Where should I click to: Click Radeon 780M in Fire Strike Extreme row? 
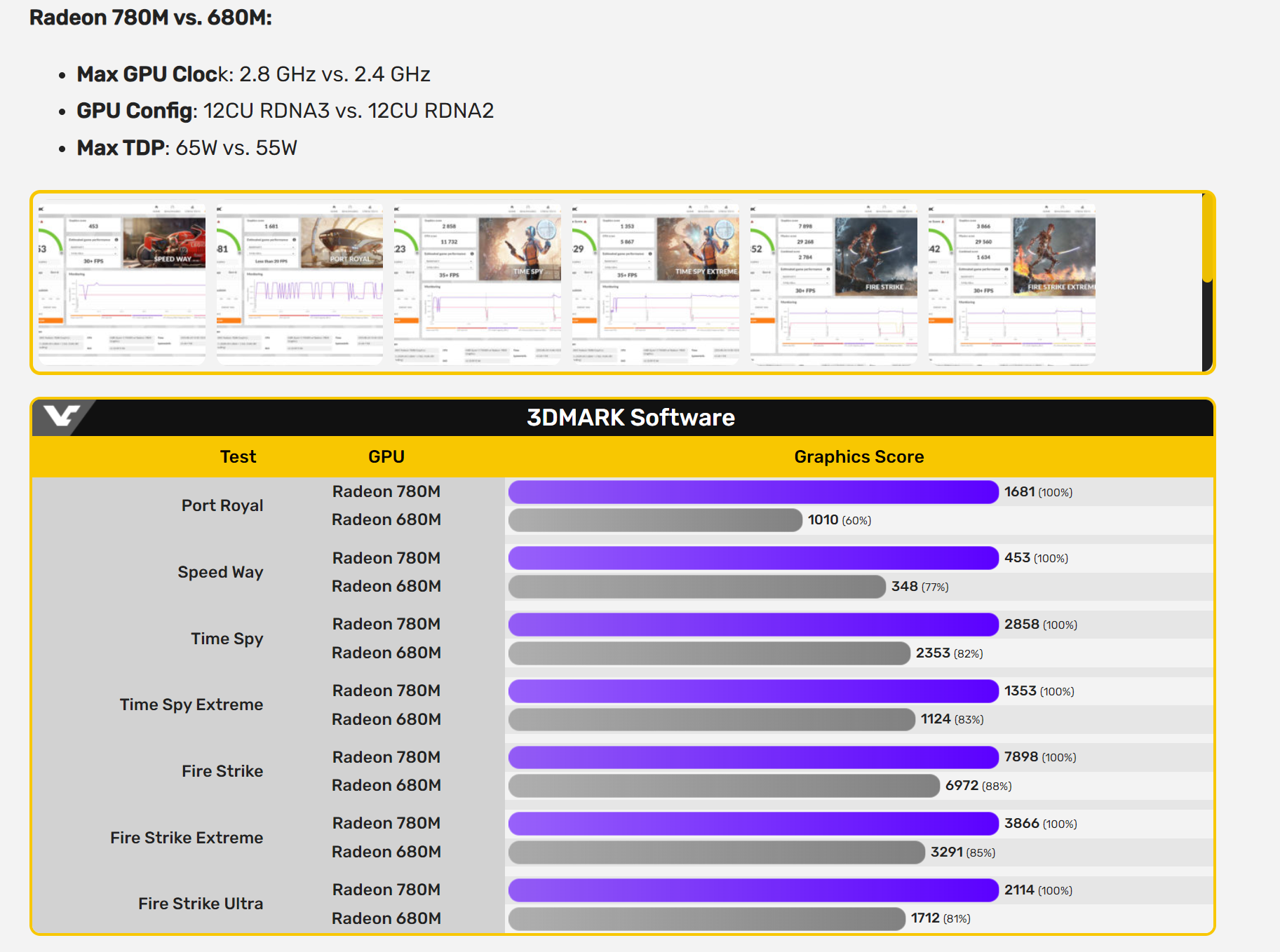click(x=386, y=823)
